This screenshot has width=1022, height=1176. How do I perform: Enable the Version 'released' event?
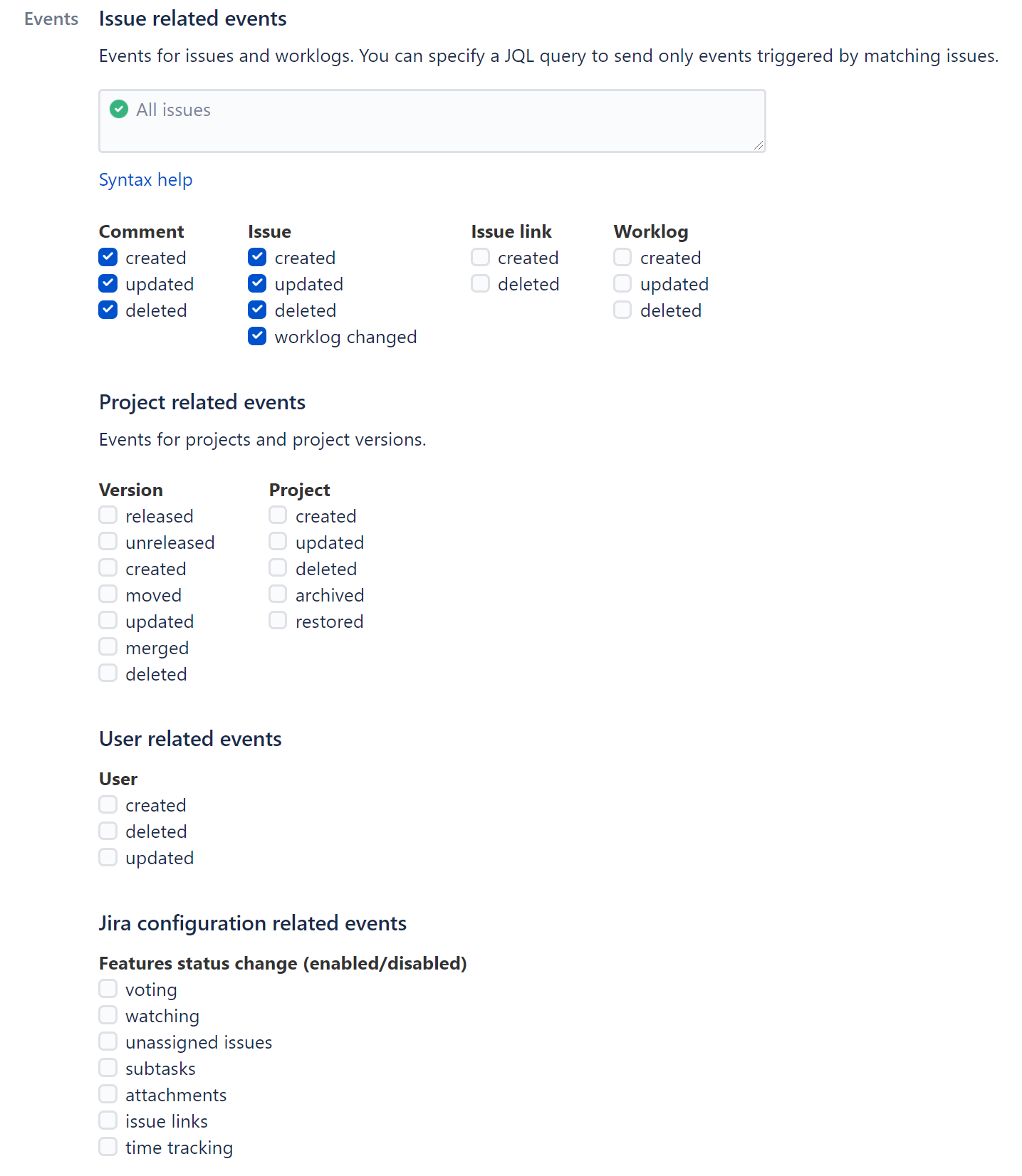click(x=108, y=515)
